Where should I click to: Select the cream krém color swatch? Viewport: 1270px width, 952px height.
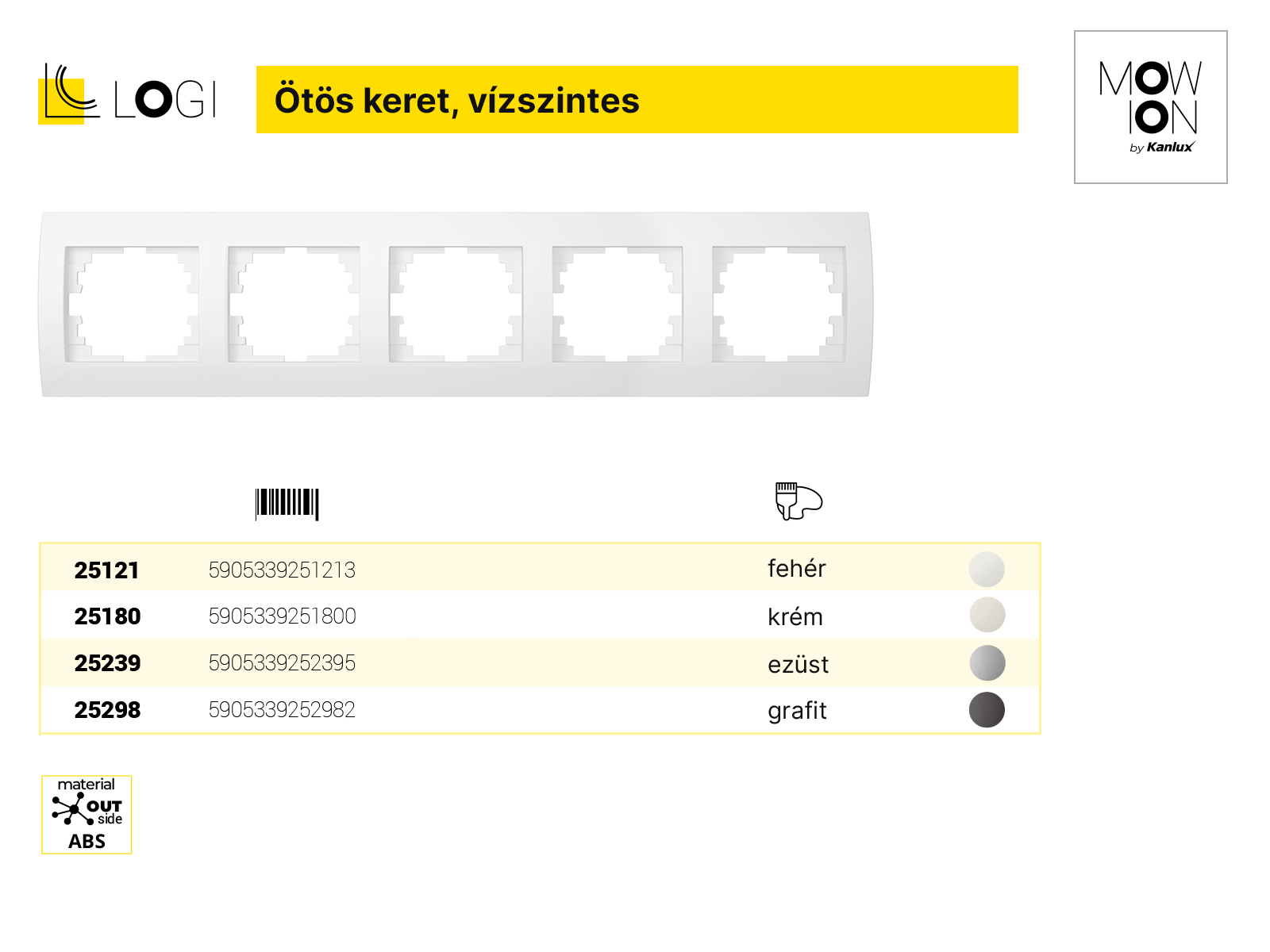pyautogui.click(x=987, y=615)
